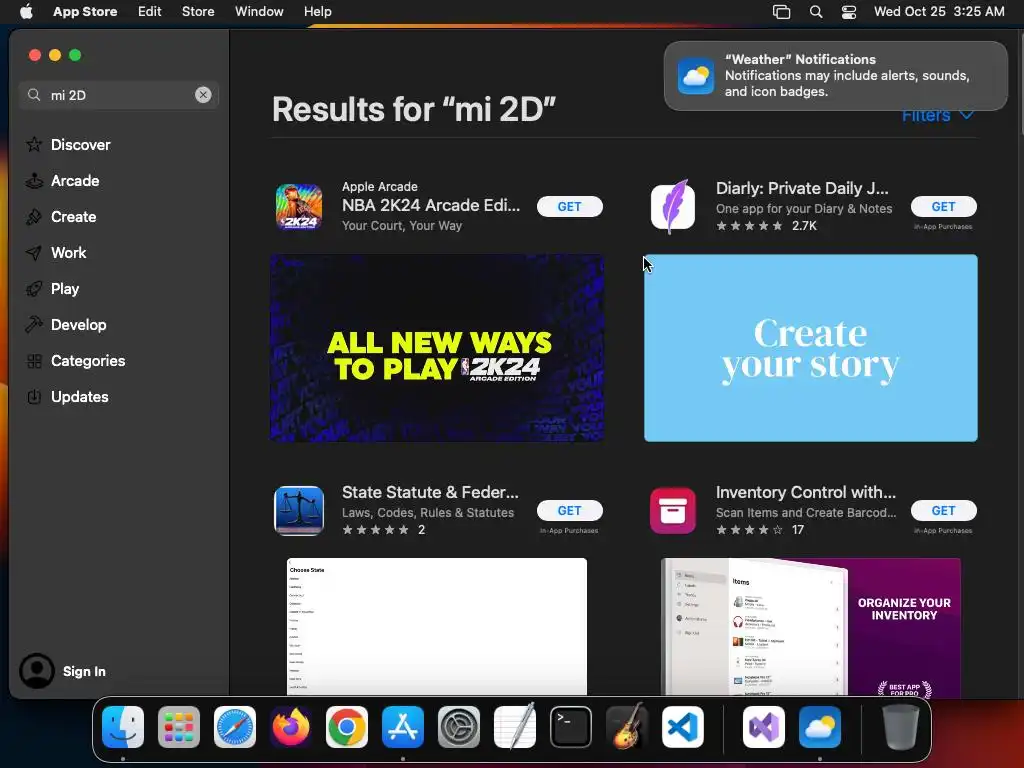The width and height of the screenshot is (1024, 768).
Task: Launch Firefox from the Dock
Action: [x=291, y=727]
